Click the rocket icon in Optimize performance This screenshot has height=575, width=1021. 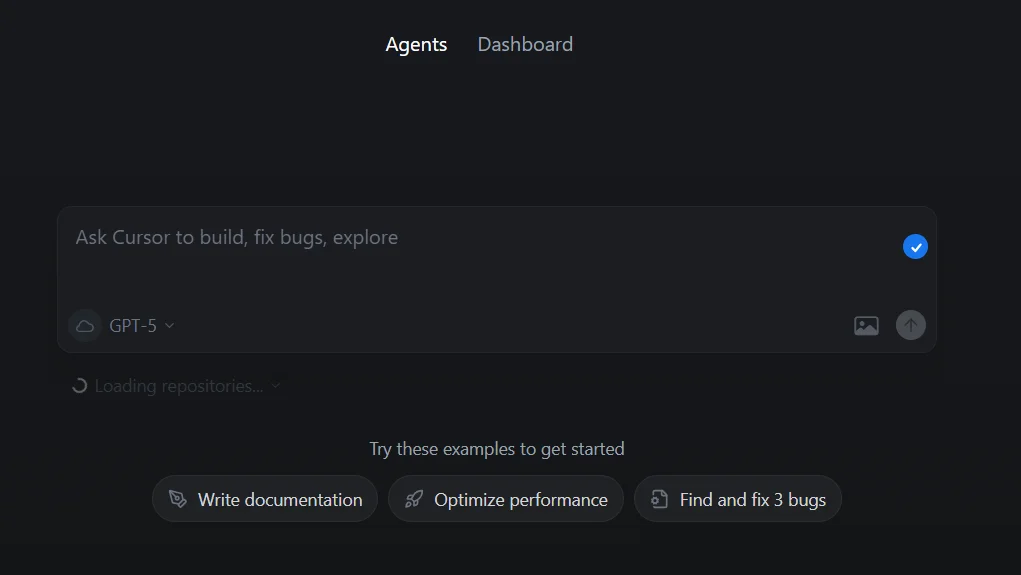(x=414, y=499)
